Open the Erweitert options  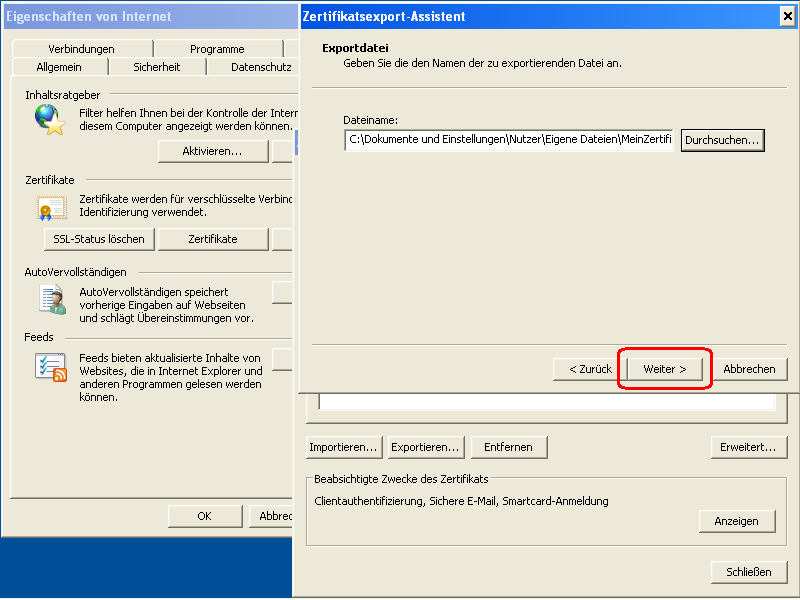748,447
